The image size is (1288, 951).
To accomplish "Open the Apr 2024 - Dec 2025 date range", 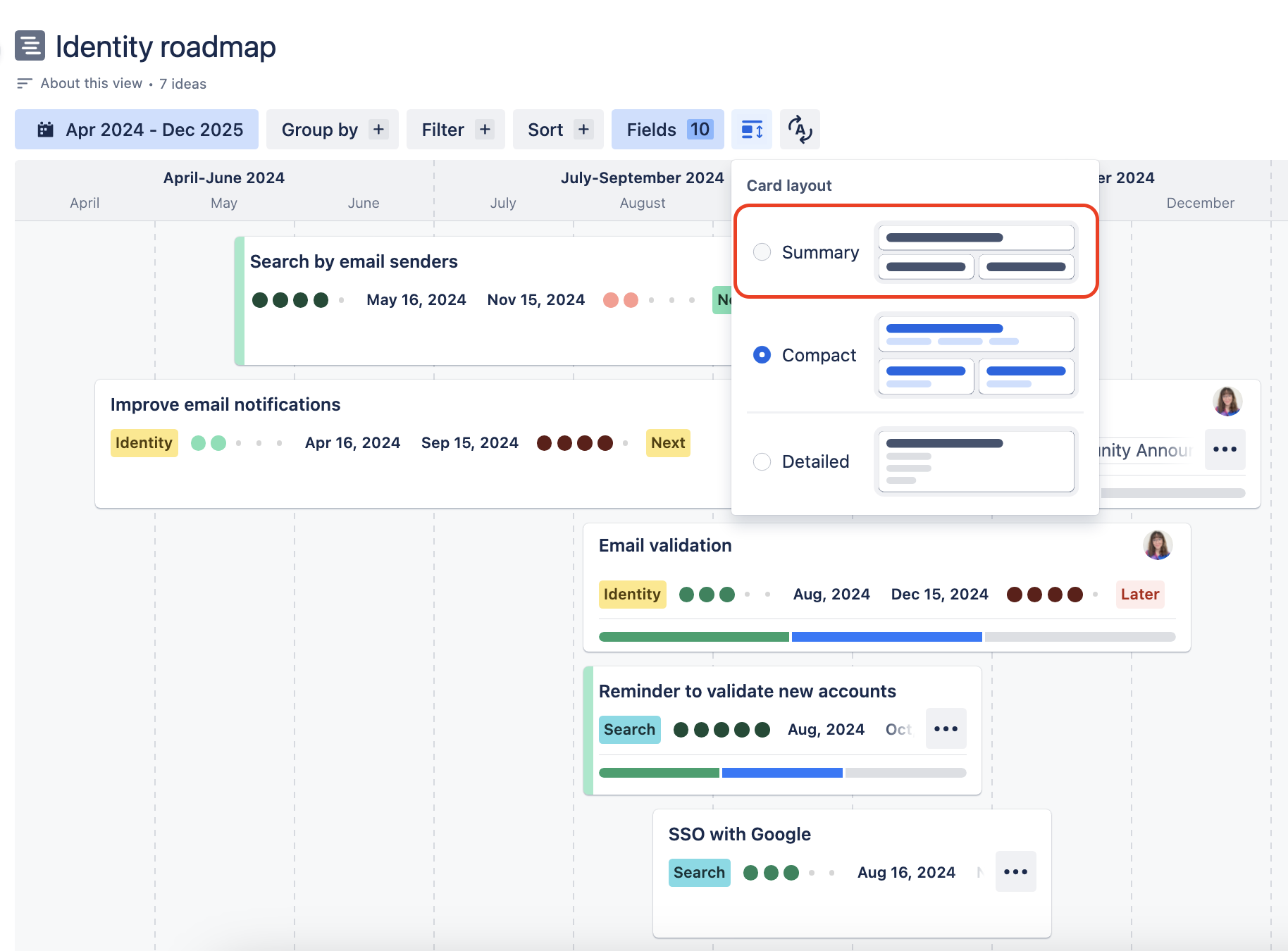I will [137, 130].
